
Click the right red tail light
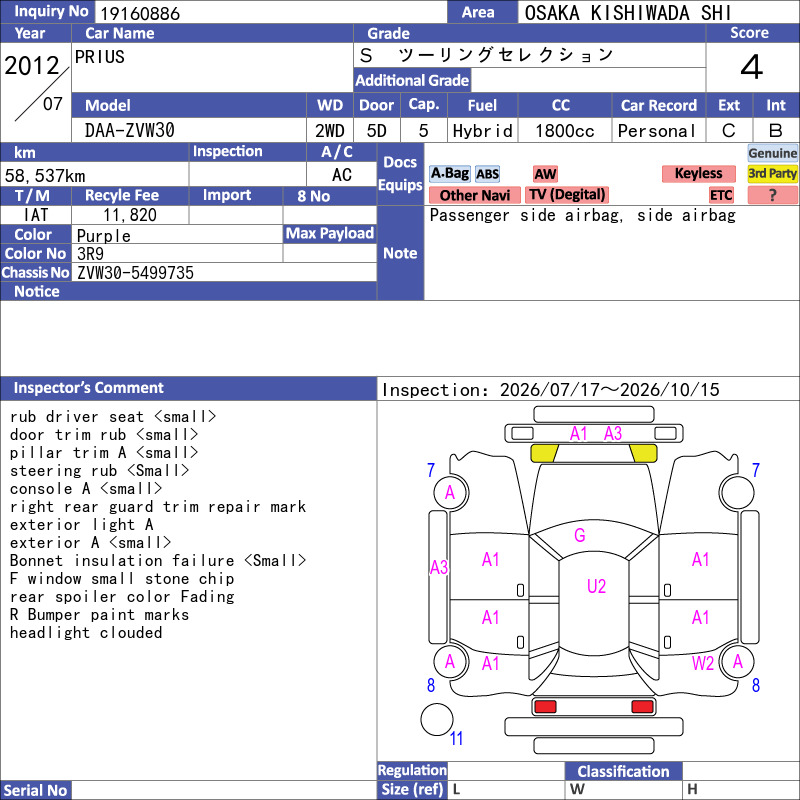click(x=642, y=707)
